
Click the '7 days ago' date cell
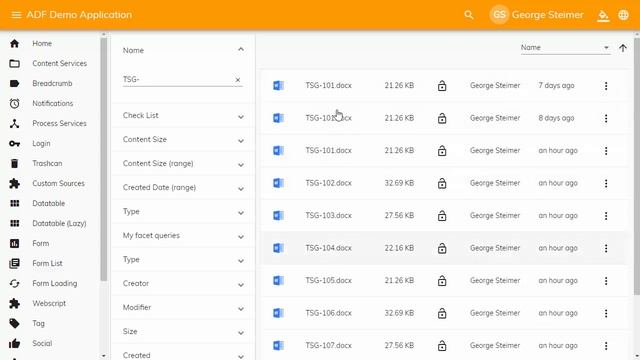coord(556,86)
